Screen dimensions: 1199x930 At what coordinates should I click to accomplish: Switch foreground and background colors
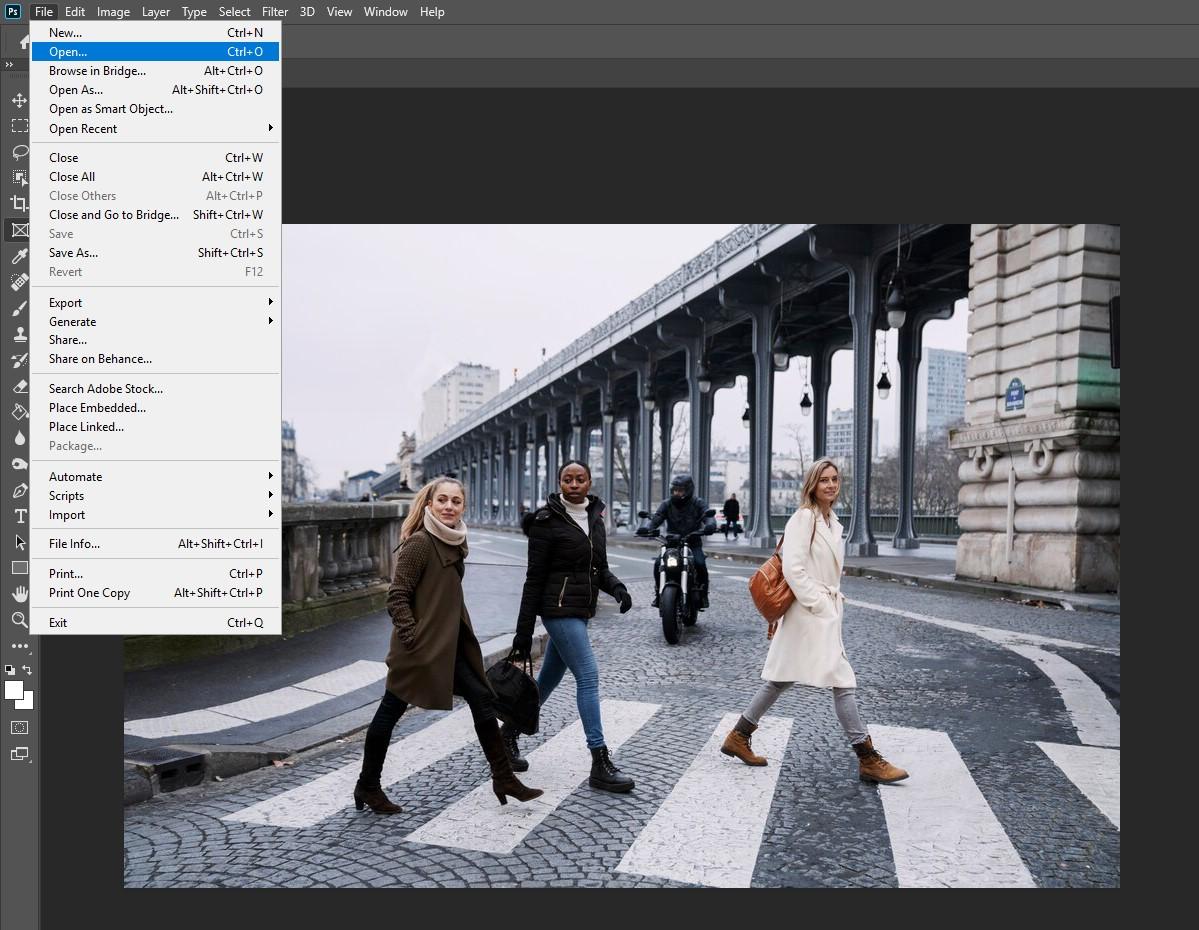click(x=28, y=670)
